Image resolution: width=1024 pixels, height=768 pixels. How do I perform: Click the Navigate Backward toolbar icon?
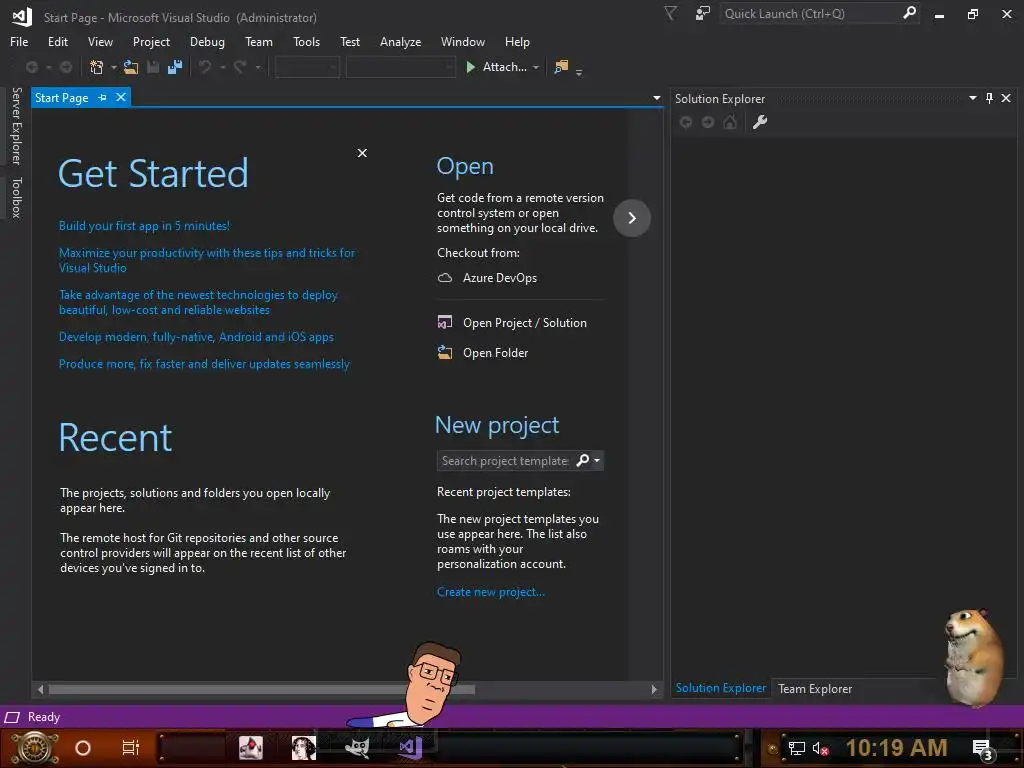point(31,67)
